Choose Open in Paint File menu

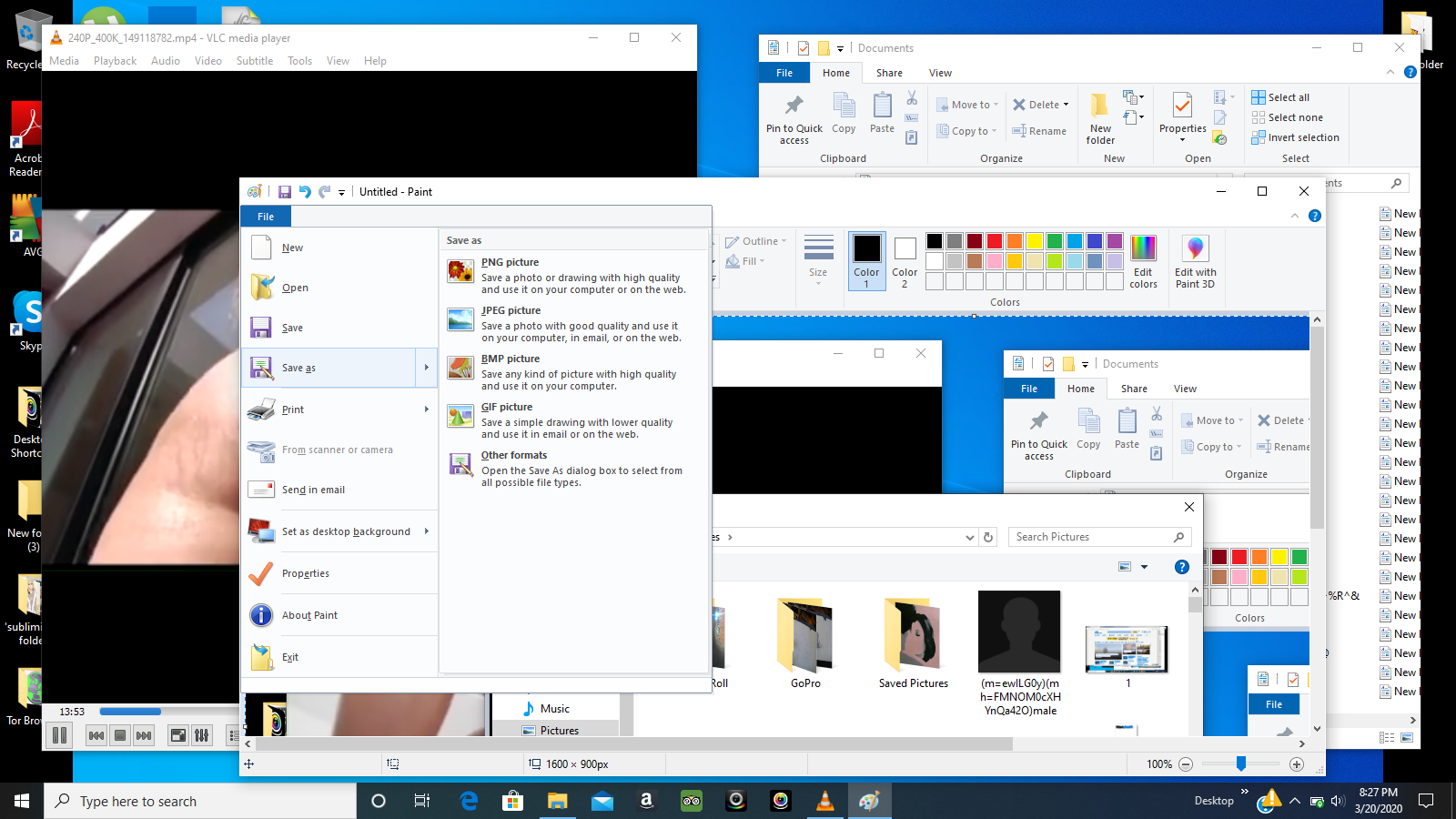tap(339, 288)
